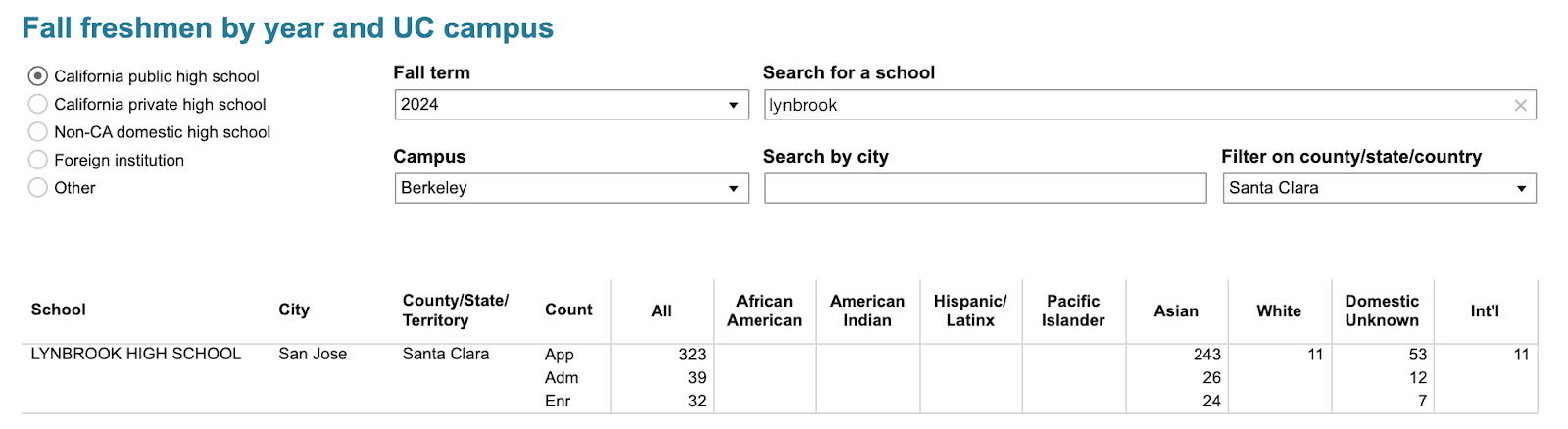
Task: Choose the Other institution type
Action: click(38, 188)
